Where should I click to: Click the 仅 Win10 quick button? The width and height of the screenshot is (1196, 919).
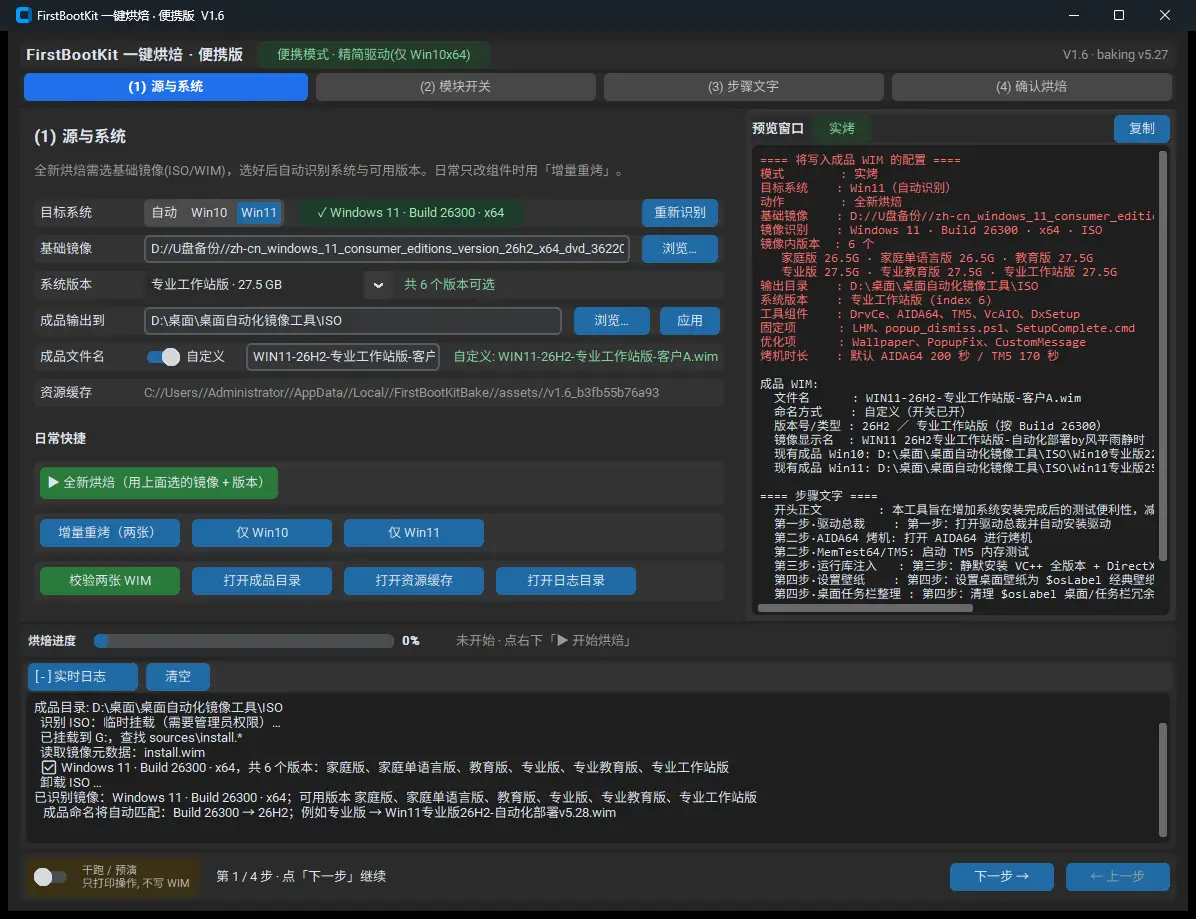262,532
